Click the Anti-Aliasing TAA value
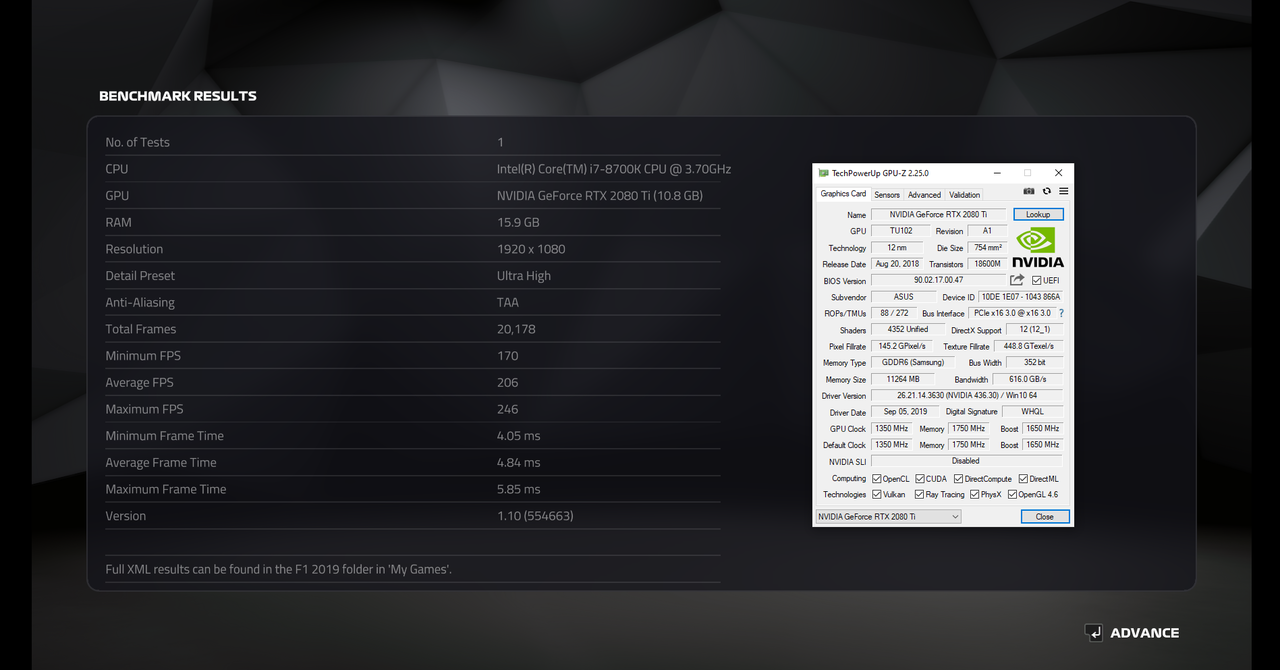Viewport: 1280px width, 670px height. (508, 302)
